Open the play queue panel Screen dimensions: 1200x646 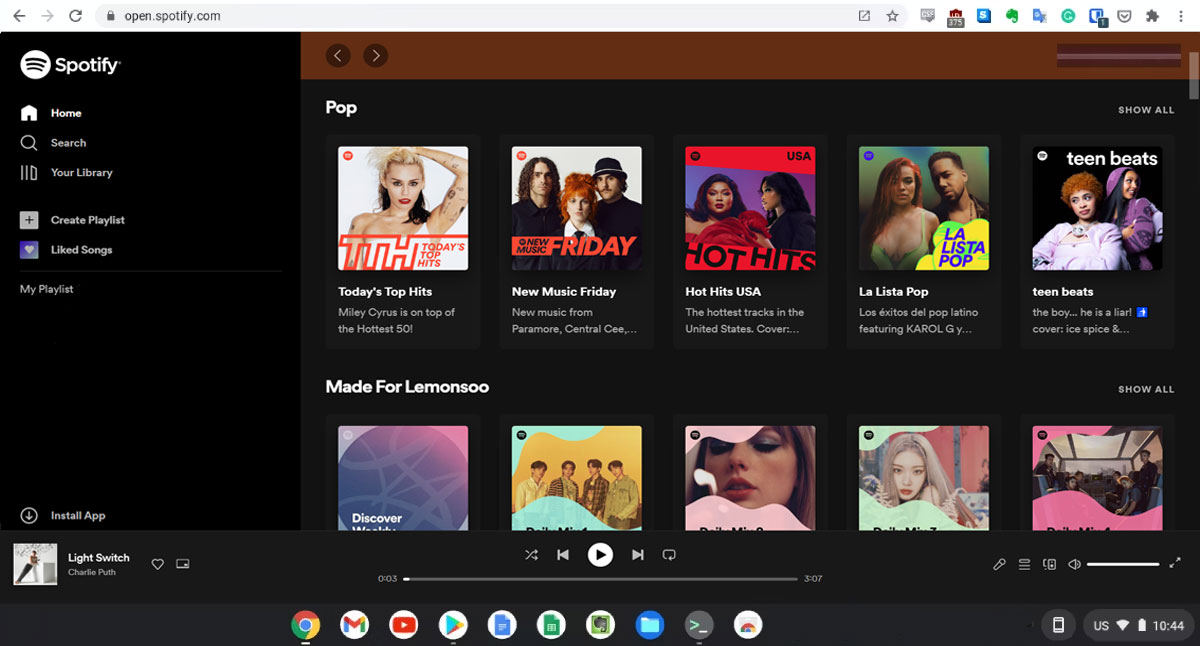pos(1024,564)
